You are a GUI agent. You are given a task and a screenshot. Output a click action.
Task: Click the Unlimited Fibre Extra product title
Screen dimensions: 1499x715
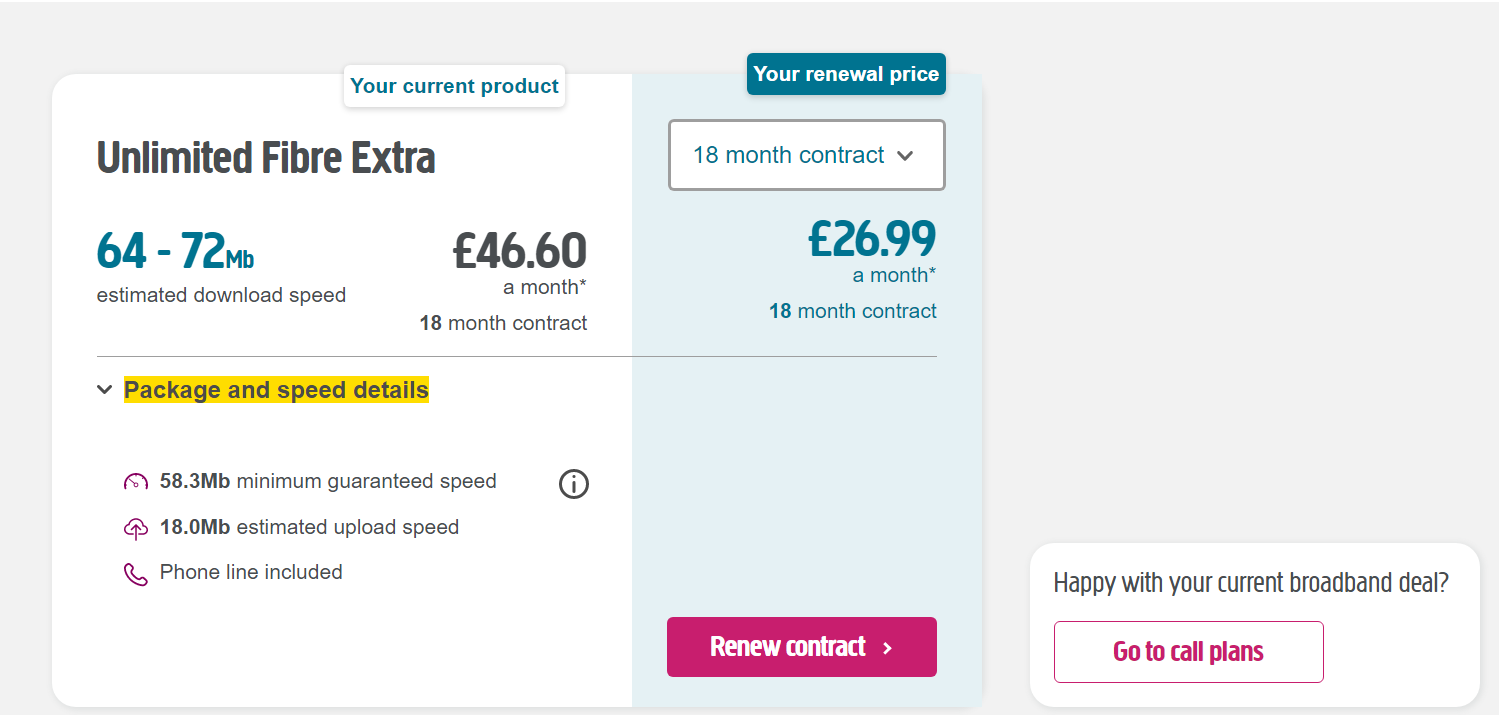[x=265, y=157]
